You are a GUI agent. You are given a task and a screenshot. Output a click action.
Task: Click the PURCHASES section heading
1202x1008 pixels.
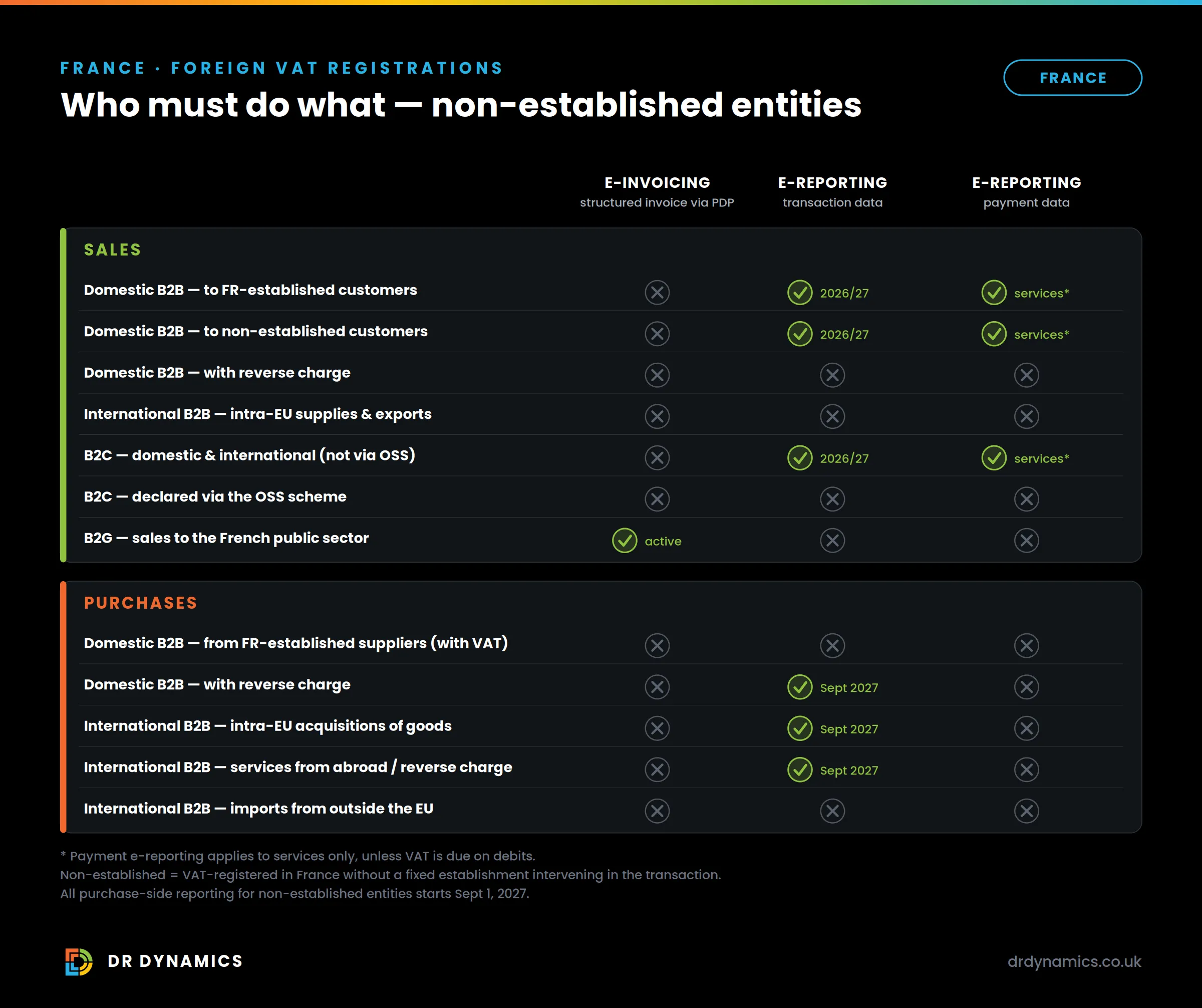(x=140, y=603)
